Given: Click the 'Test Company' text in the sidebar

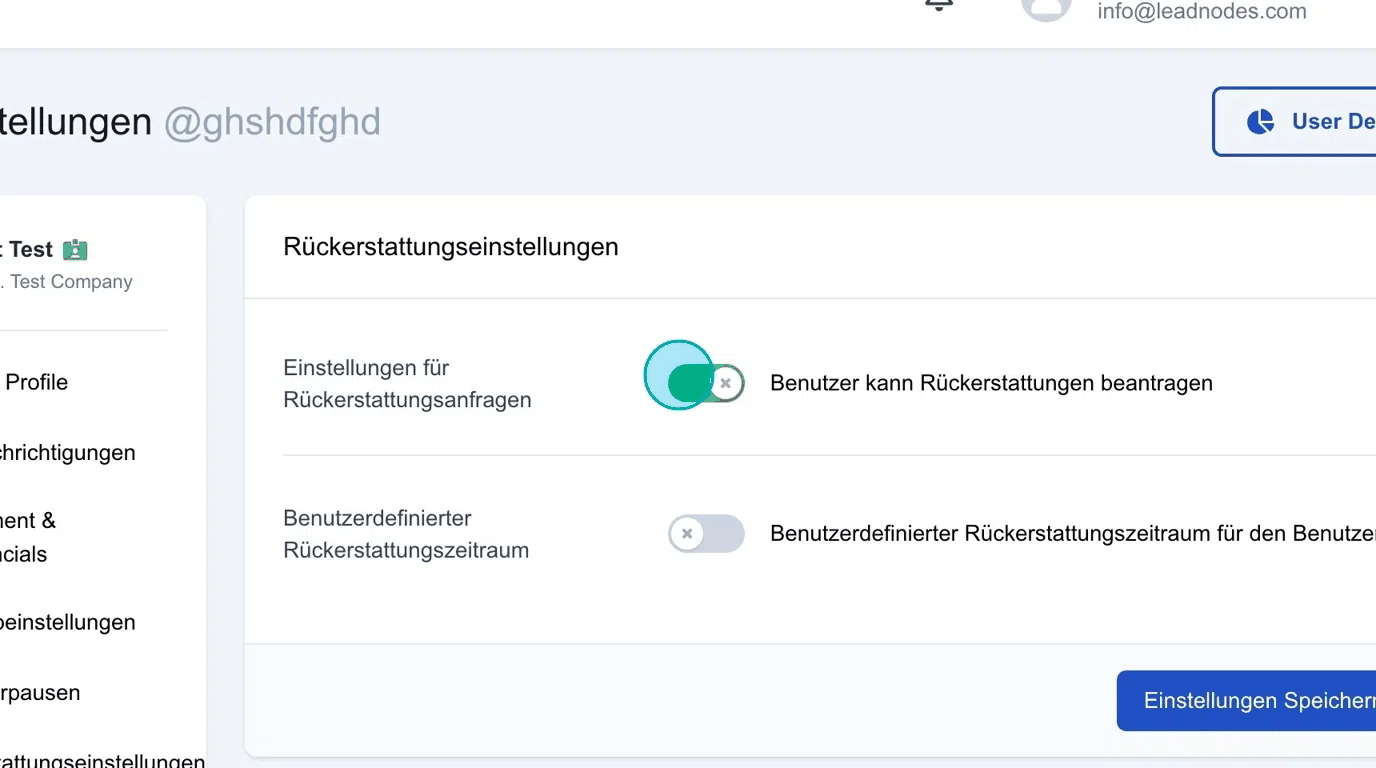Looking at the screenshot, I should 71,282.
